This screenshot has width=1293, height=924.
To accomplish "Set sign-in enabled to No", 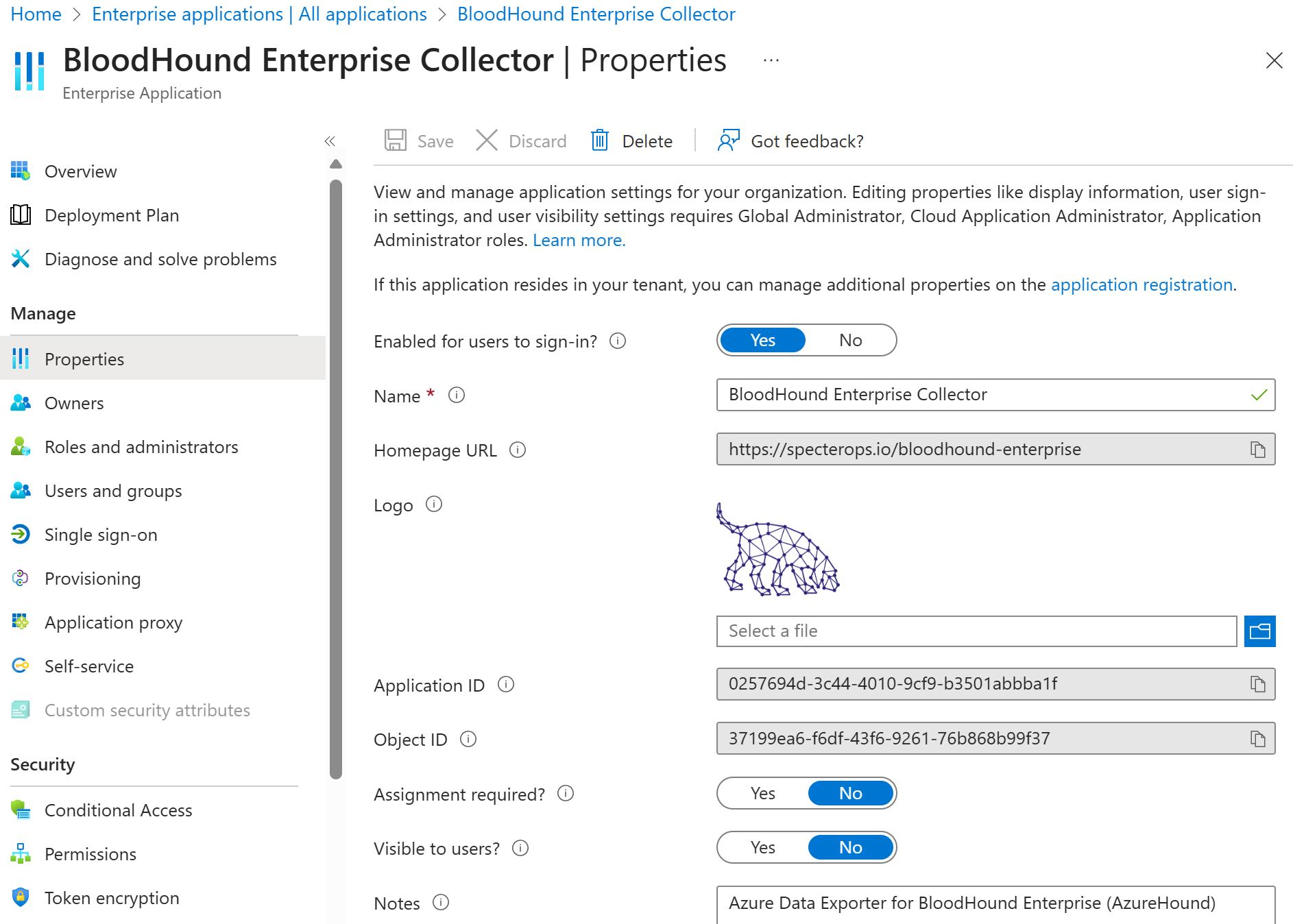I will (x=851, y=340).
